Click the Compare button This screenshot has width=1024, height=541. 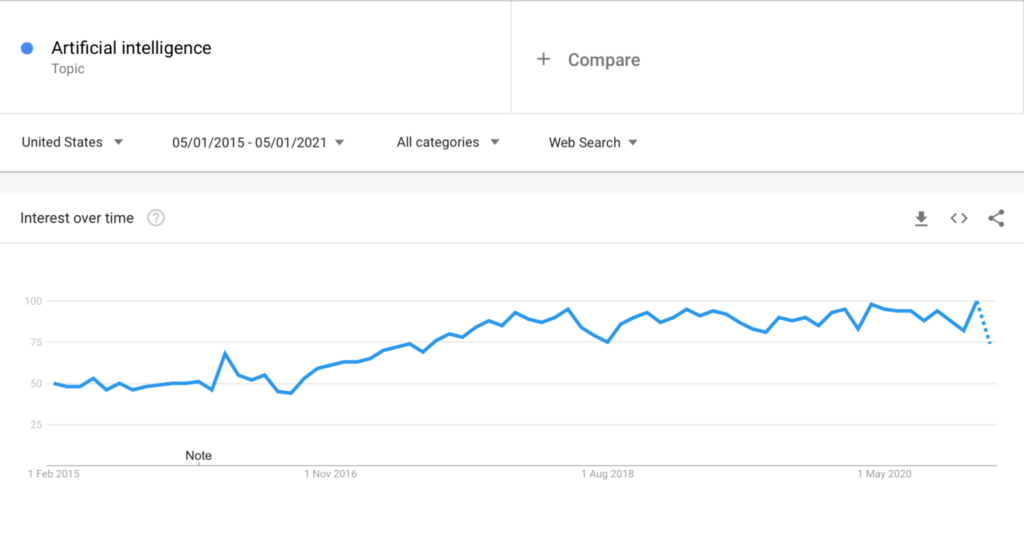point(603,60)
